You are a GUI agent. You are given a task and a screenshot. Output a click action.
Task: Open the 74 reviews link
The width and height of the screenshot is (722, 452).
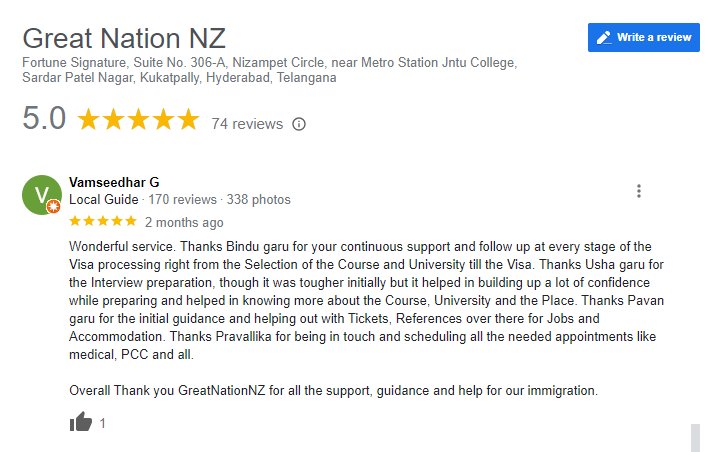(247, 124)
